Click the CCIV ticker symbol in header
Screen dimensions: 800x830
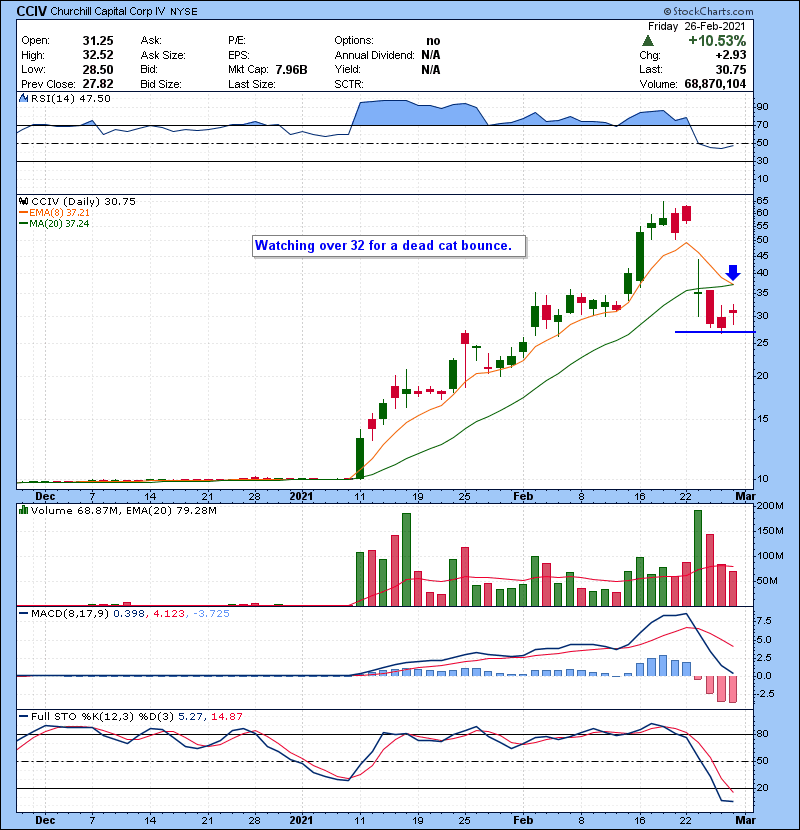(32, 11)
